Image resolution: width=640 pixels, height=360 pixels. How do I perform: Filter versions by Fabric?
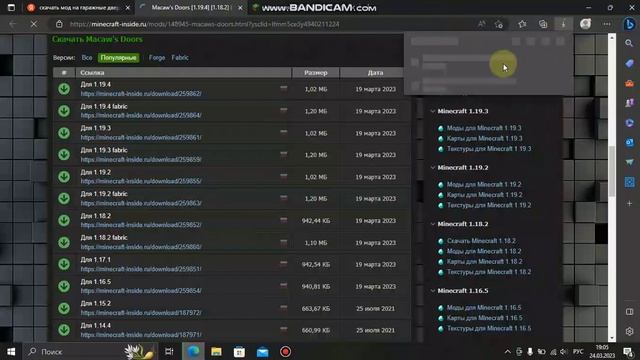point(180,58)
